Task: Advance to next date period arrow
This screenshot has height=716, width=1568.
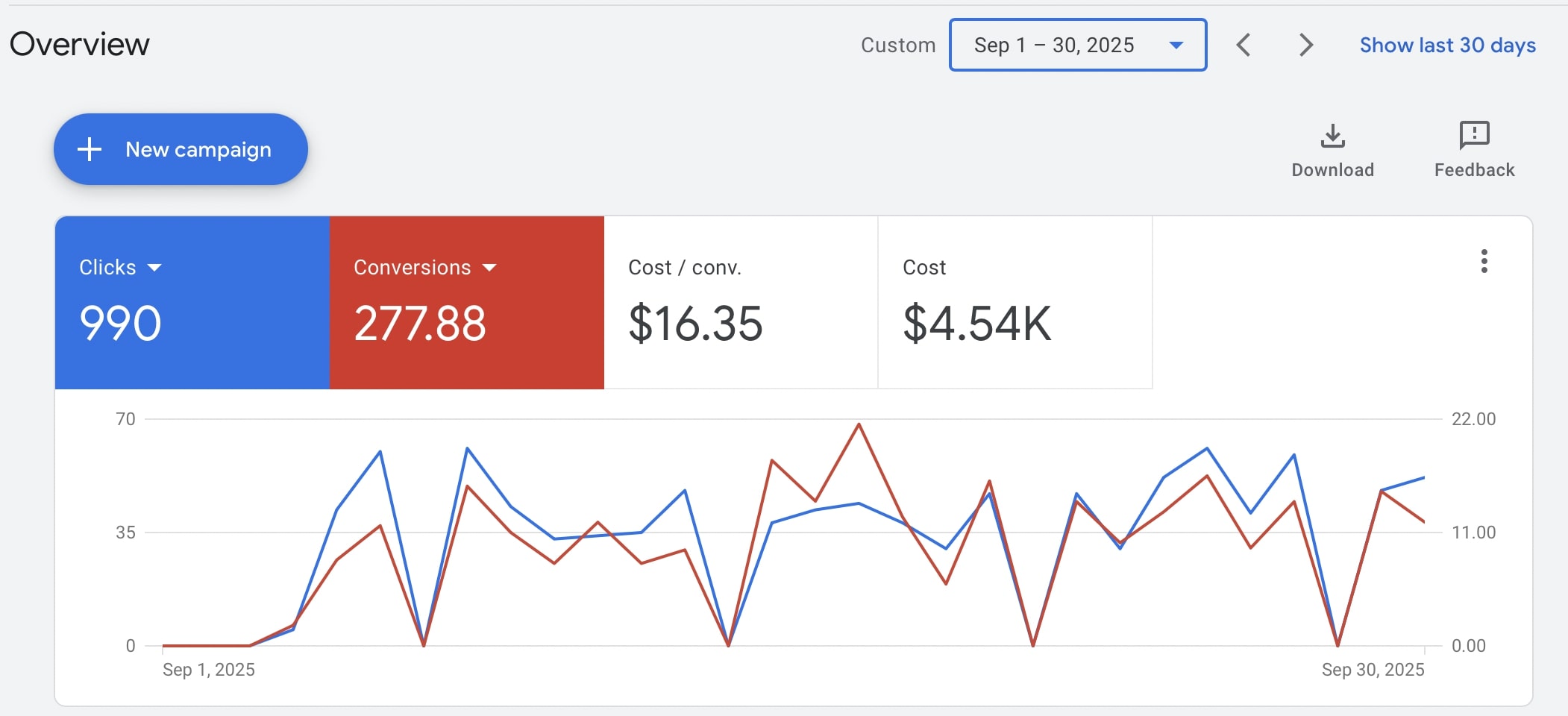Action: (1305, 45)
